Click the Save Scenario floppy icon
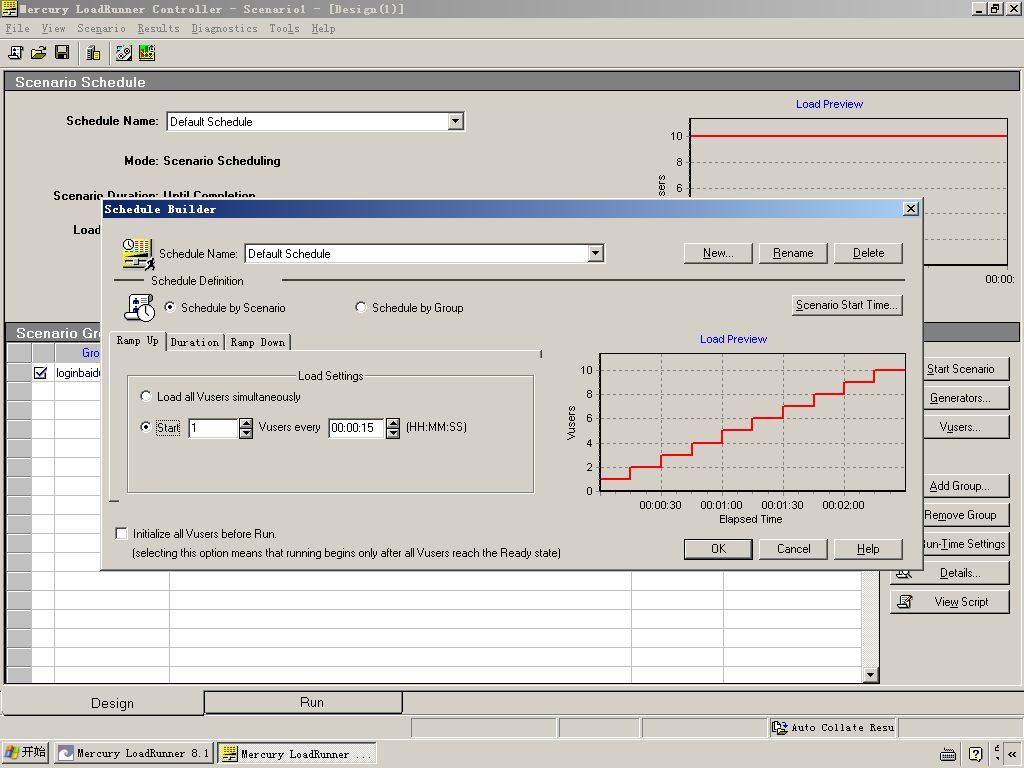The image size is (1024, 768). (x=62, y=53)
